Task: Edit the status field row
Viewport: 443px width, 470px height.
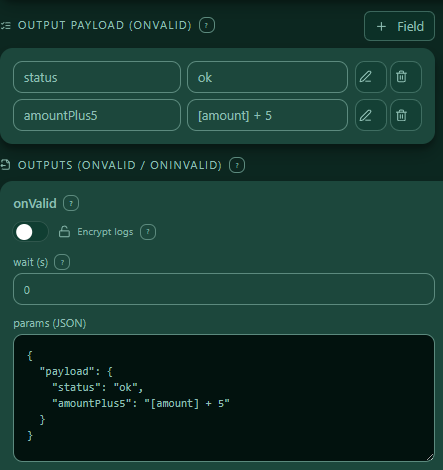Action: (x=370, y=77)
